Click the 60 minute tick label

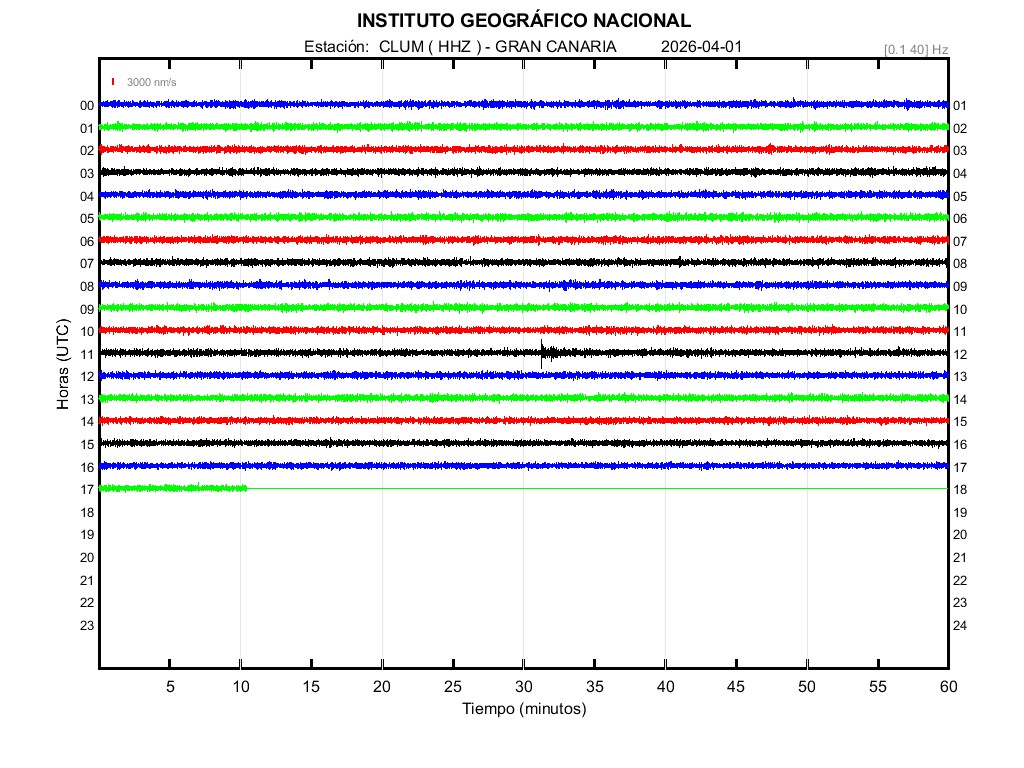pos(948,686)
